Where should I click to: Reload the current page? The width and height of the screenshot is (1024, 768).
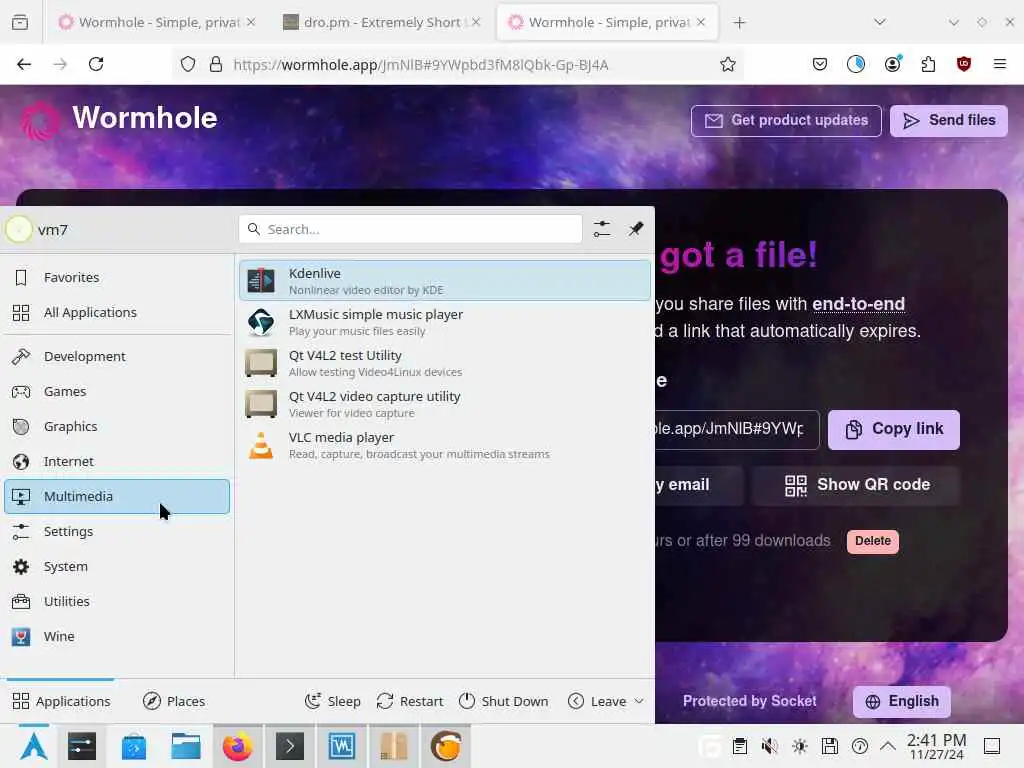(96, 64)
